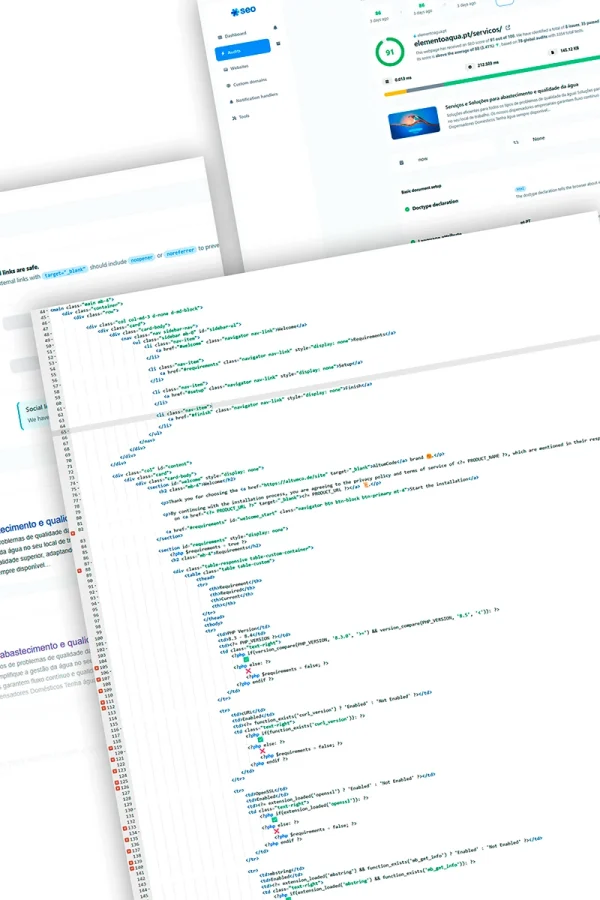This screenshot has width=600, height=900.
Task: Collapse the code fold at line 44
Action: tap(50, 313)
